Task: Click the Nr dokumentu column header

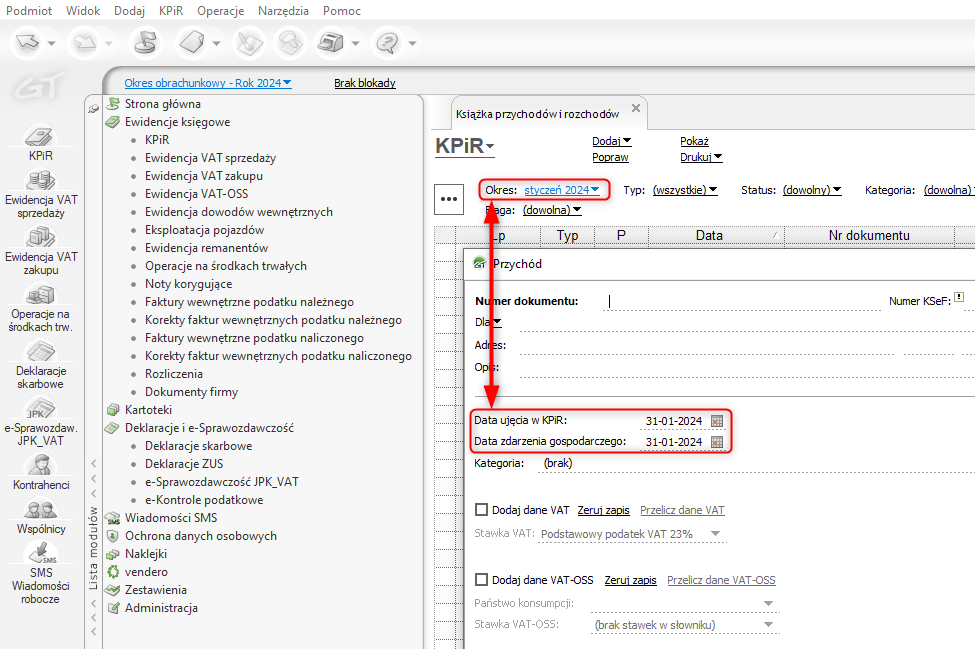Action: (x=869, y=235)
